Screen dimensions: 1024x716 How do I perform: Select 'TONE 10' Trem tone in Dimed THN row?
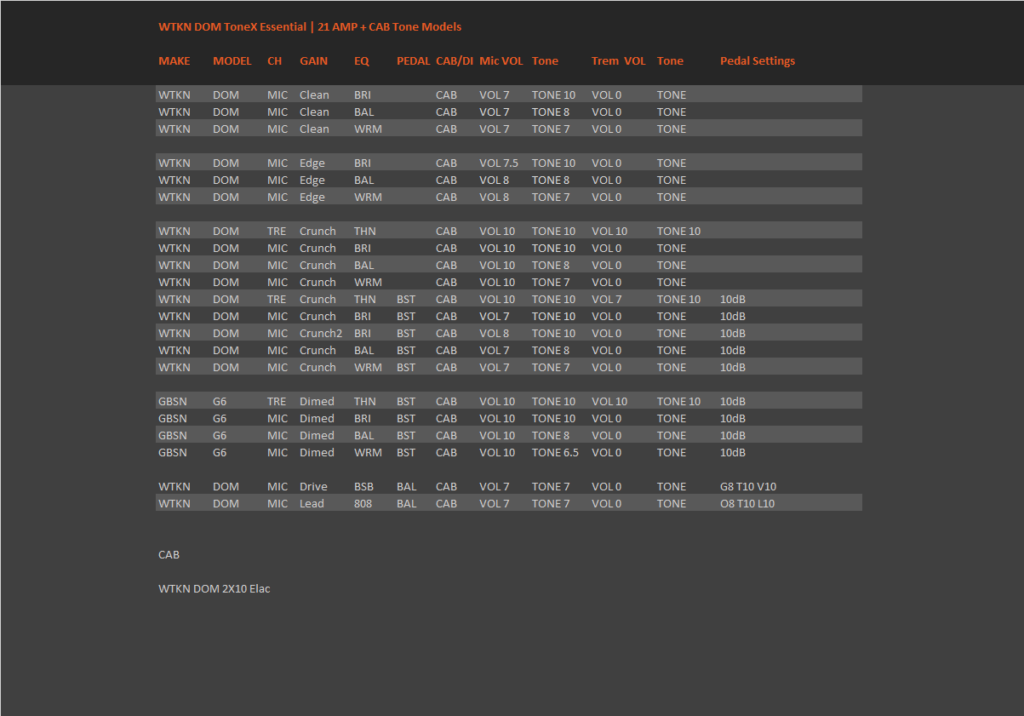[679, 401]
